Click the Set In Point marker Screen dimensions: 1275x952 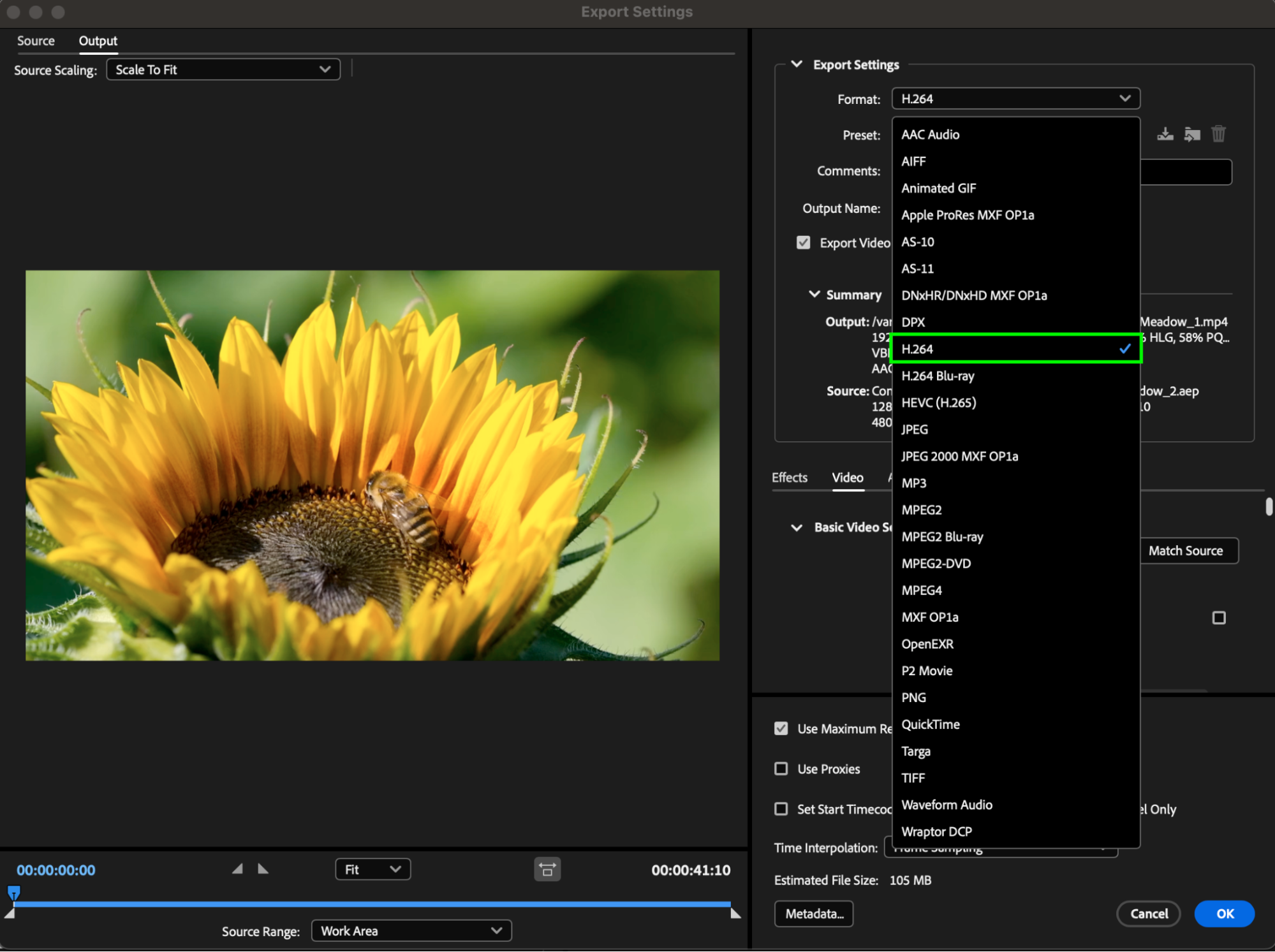coord(237,868)
